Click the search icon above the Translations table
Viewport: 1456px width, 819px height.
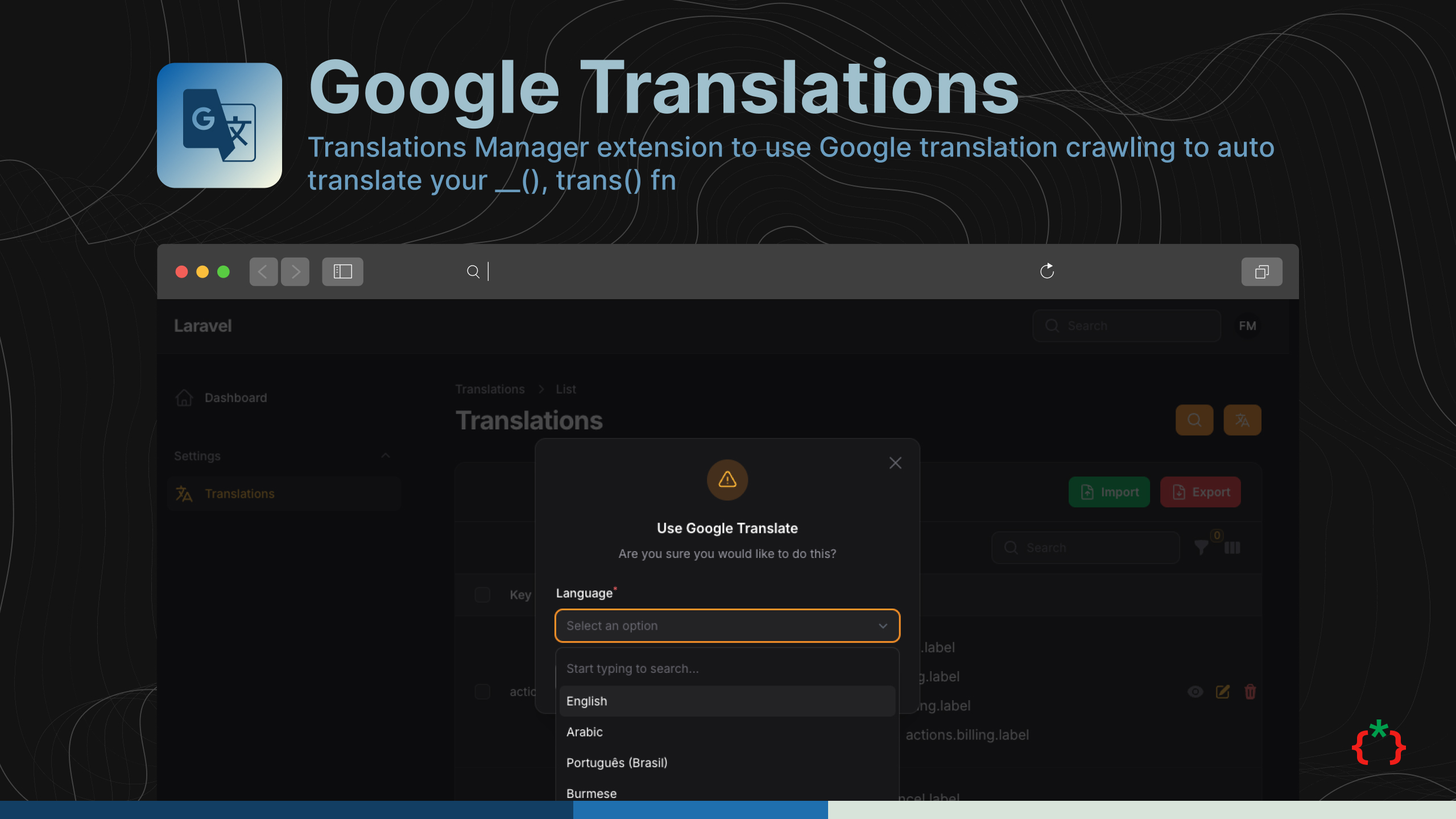pyautogui.click(x=1194, y=420)
